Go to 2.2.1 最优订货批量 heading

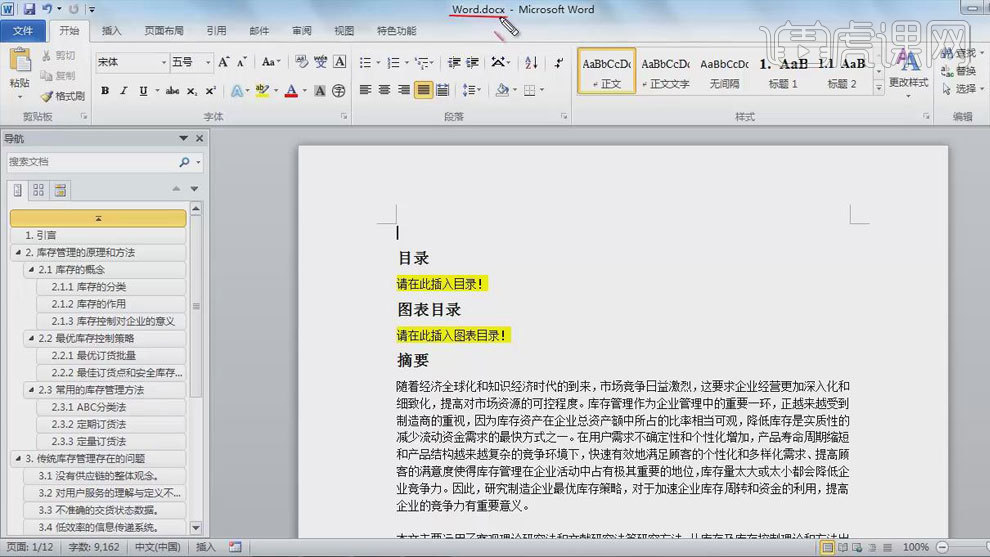tap(111, 356)
